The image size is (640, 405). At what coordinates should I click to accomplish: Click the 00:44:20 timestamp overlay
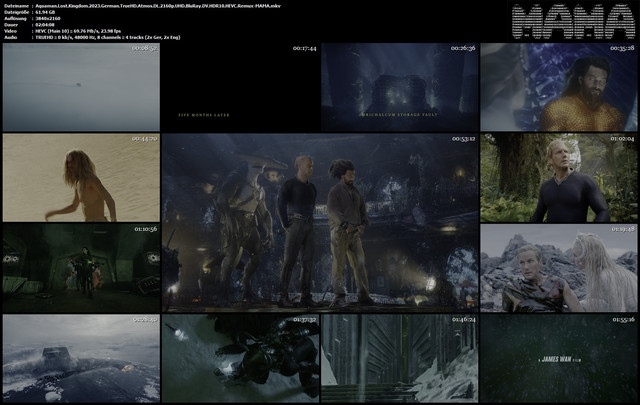[144, 139]
